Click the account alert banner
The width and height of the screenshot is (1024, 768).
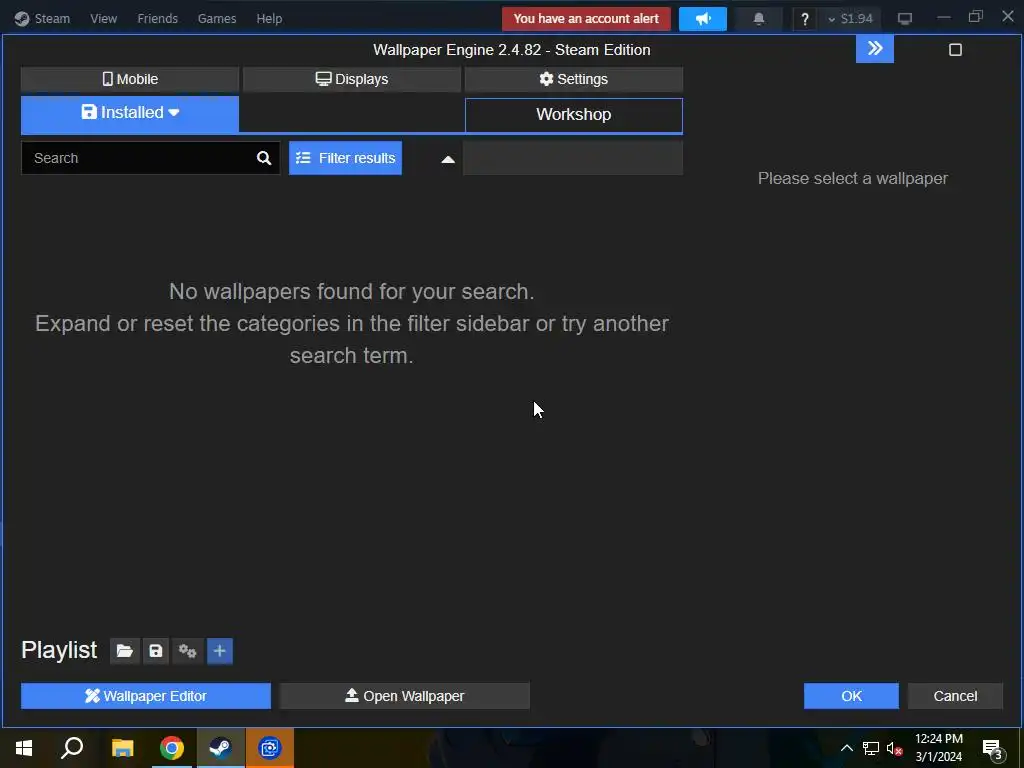pos(586,19)
